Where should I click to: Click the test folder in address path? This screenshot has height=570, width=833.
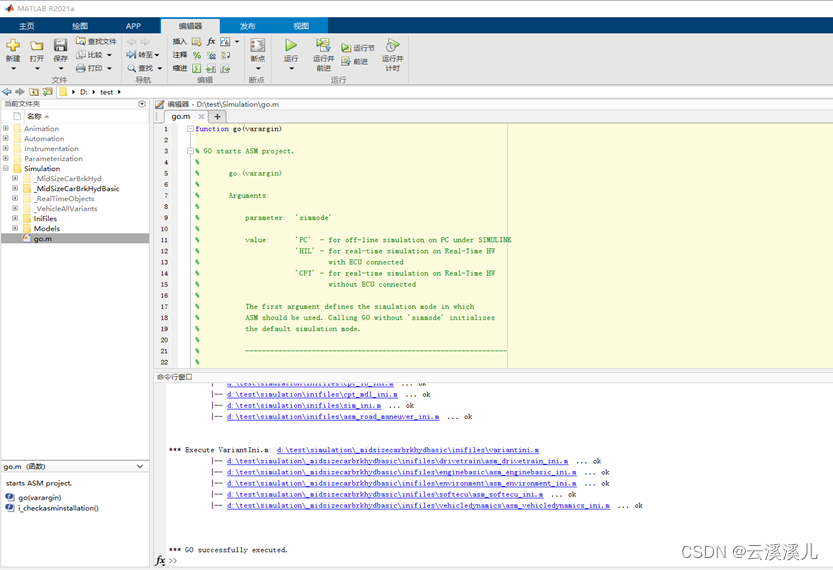pyautogui.click(x=106, y=92)
